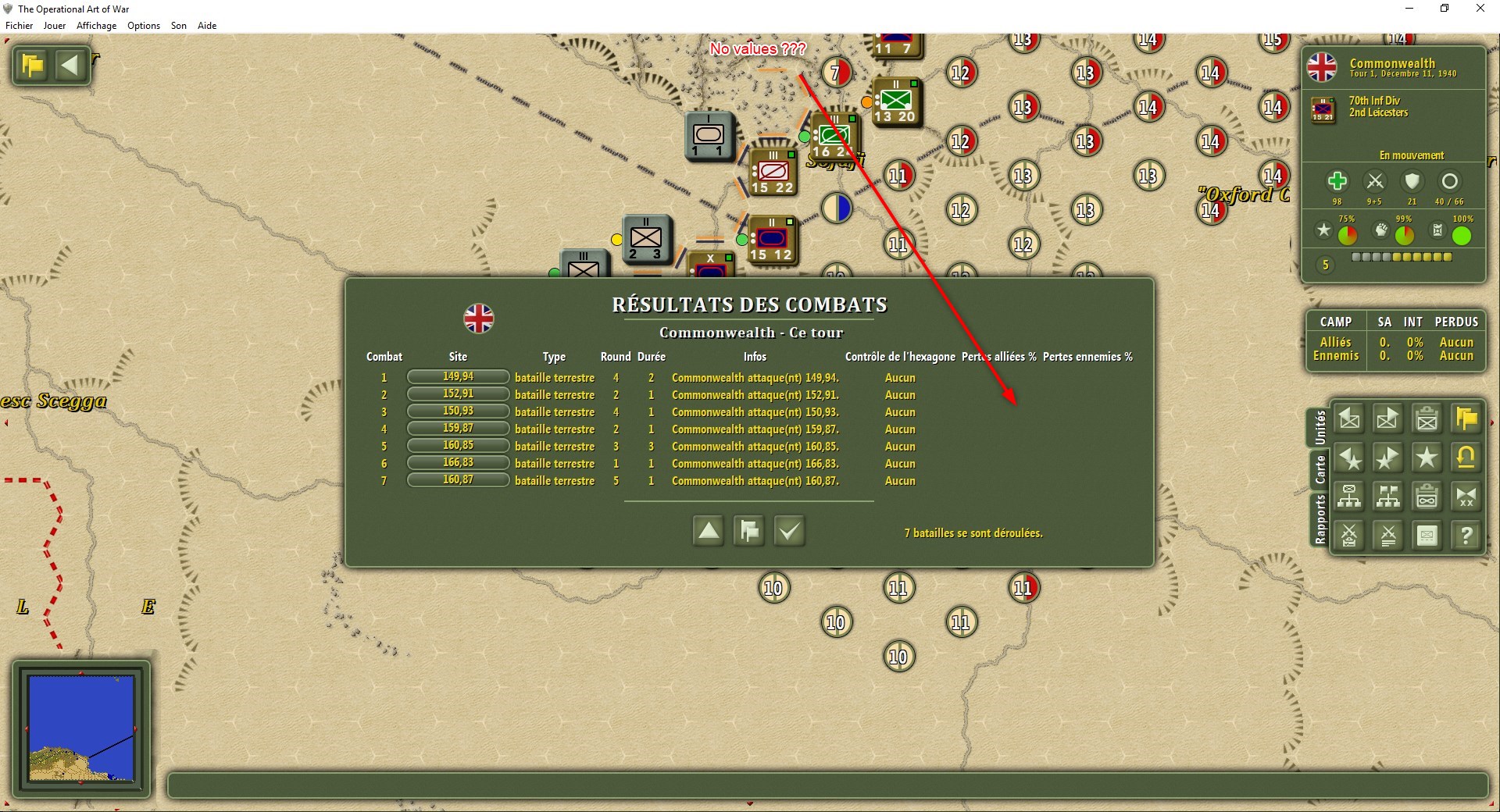The image size is (1500, 812).
Task: Click the unit card panel icon
Action: (1427, 536)
